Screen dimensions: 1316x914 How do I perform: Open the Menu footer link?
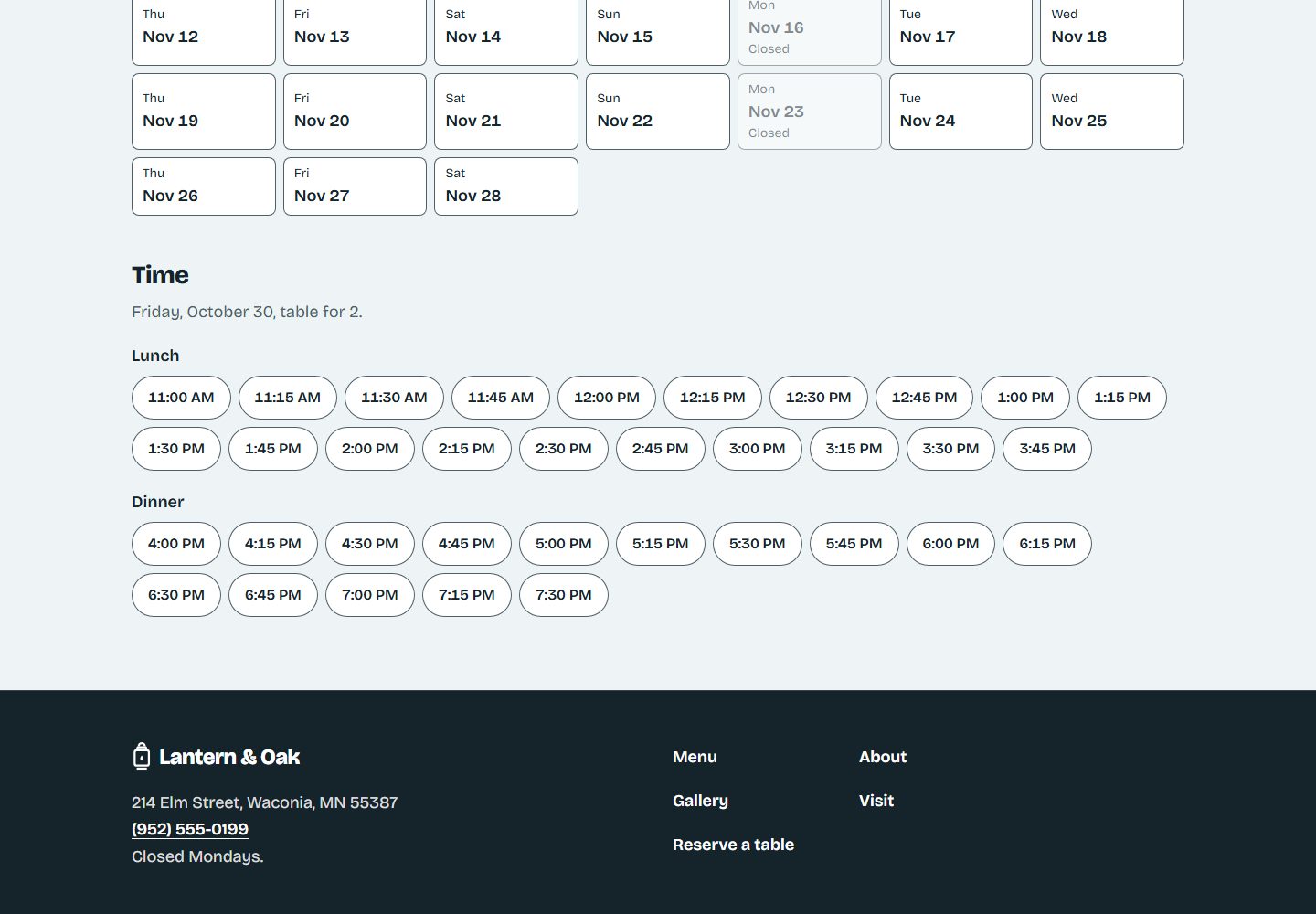pos(695,757)
